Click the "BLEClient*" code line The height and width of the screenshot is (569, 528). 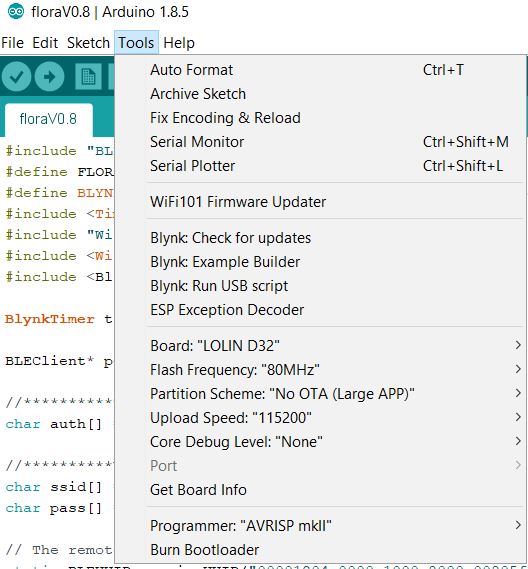click(59, 361)
